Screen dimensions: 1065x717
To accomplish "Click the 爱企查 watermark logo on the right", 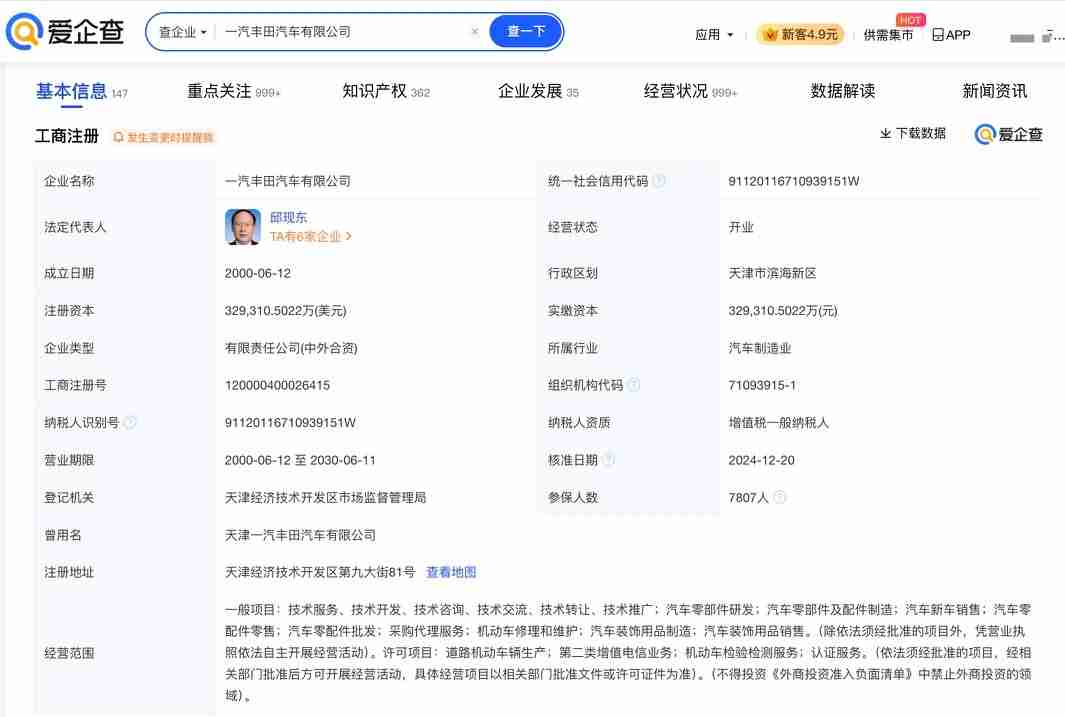I will (x=1008, y=134).
